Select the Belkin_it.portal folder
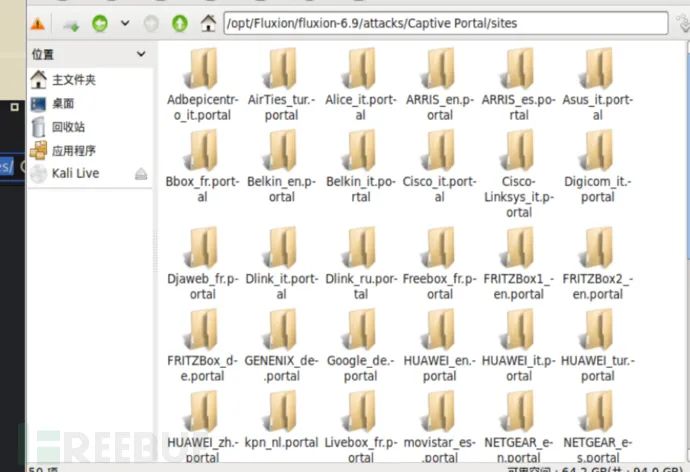The height and width of the screenshot is (472, 690). (361, 167)
